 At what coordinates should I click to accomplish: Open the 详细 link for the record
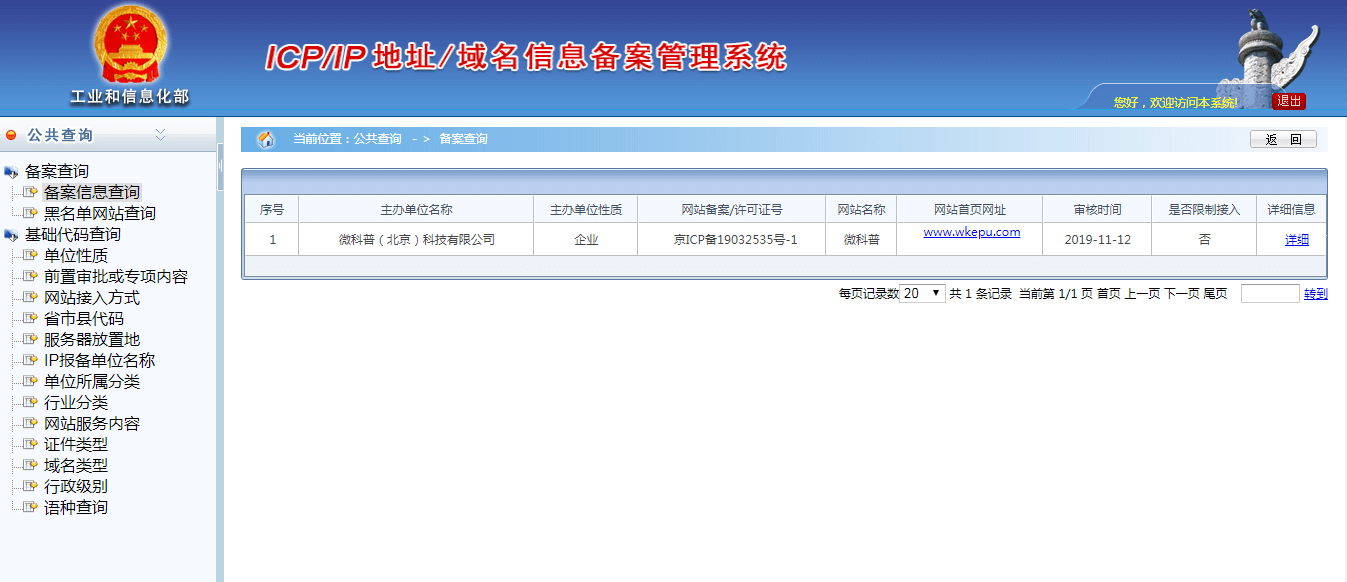coord(1296,239)
